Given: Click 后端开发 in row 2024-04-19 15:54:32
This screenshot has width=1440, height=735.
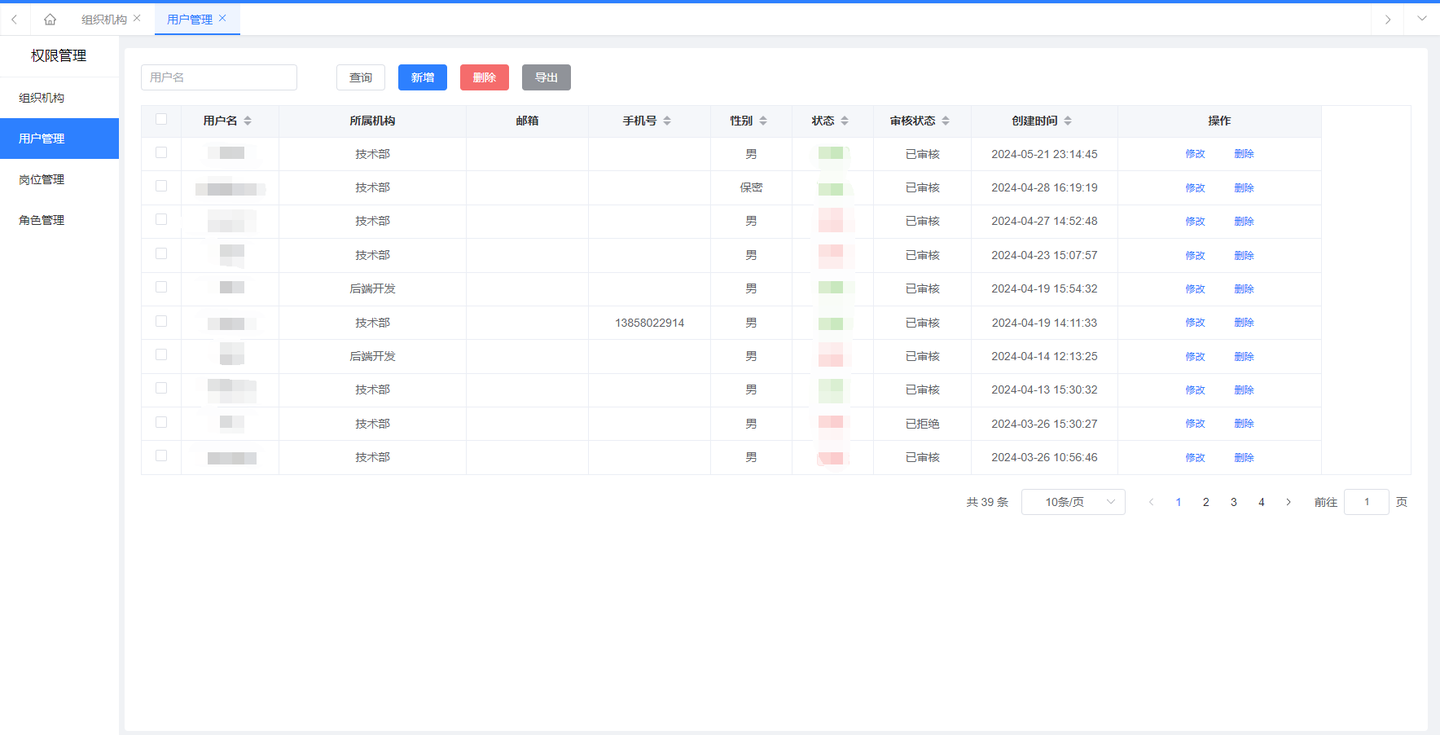Looking at the screenshot, I should tap(373, 289).
